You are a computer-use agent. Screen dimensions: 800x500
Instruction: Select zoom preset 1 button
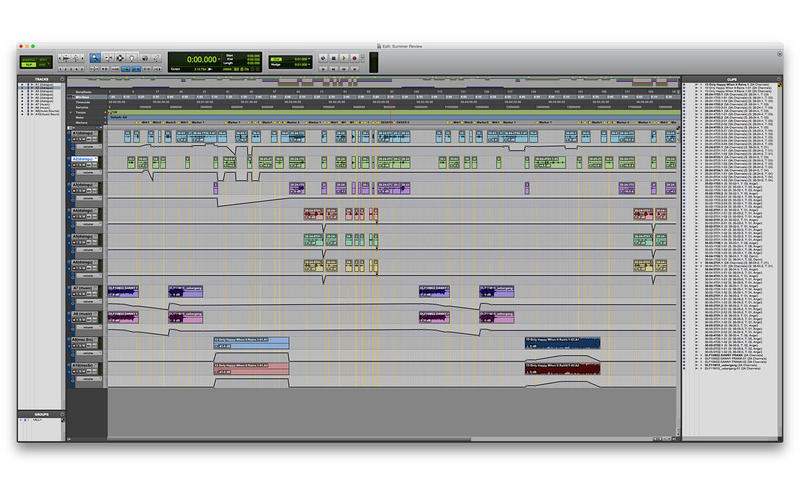[60, 69]
